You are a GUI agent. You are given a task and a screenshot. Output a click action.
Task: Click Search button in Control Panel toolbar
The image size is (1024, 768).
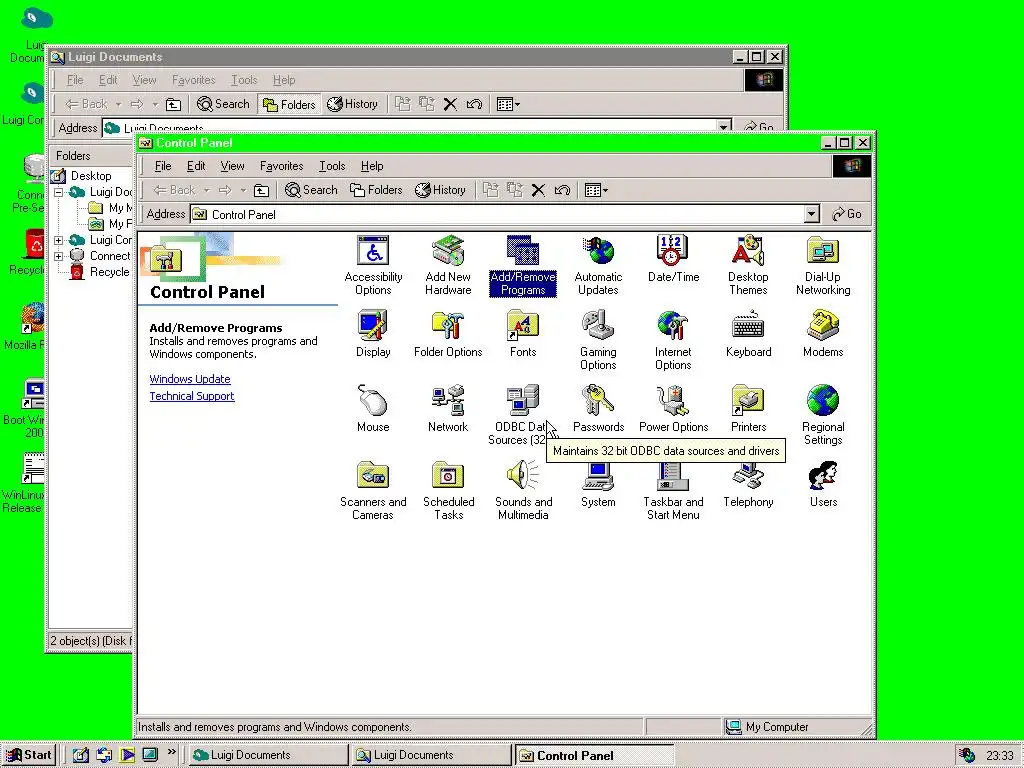pyautogui.click(x=312, y=190)
